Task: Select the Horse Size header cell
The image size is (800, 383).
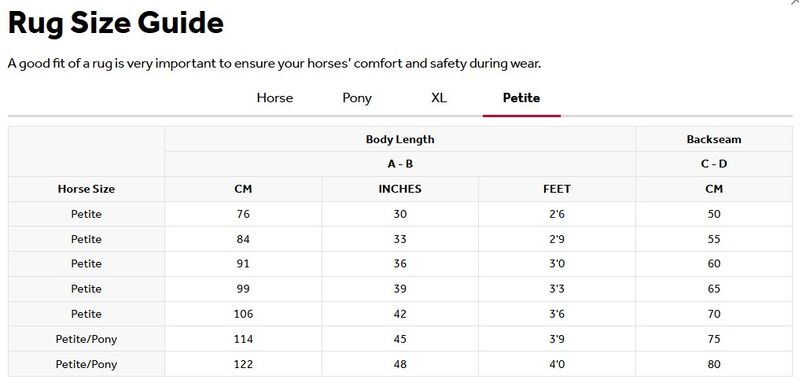Action: [x=86, y=189]
